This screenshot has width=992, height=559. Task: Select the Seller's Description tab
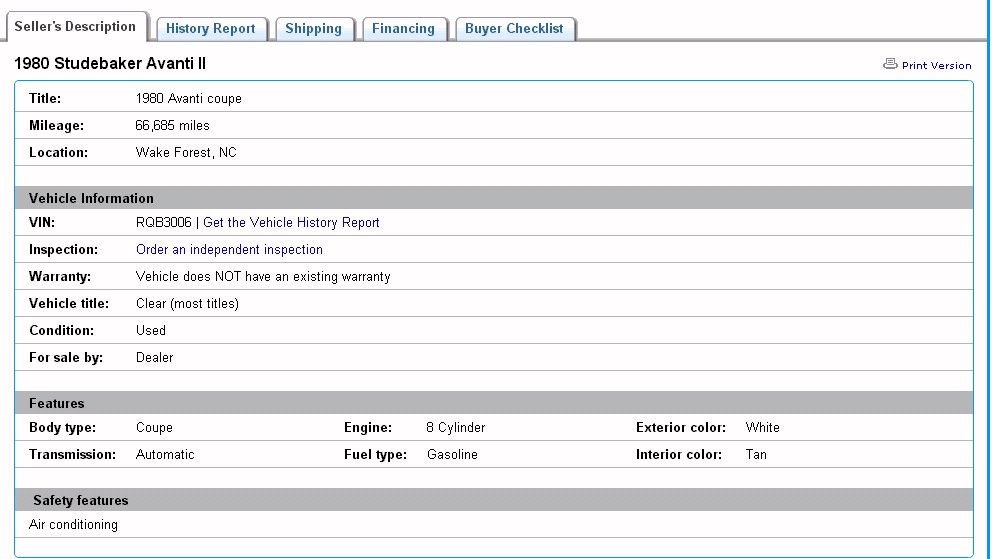click(75, 27)
